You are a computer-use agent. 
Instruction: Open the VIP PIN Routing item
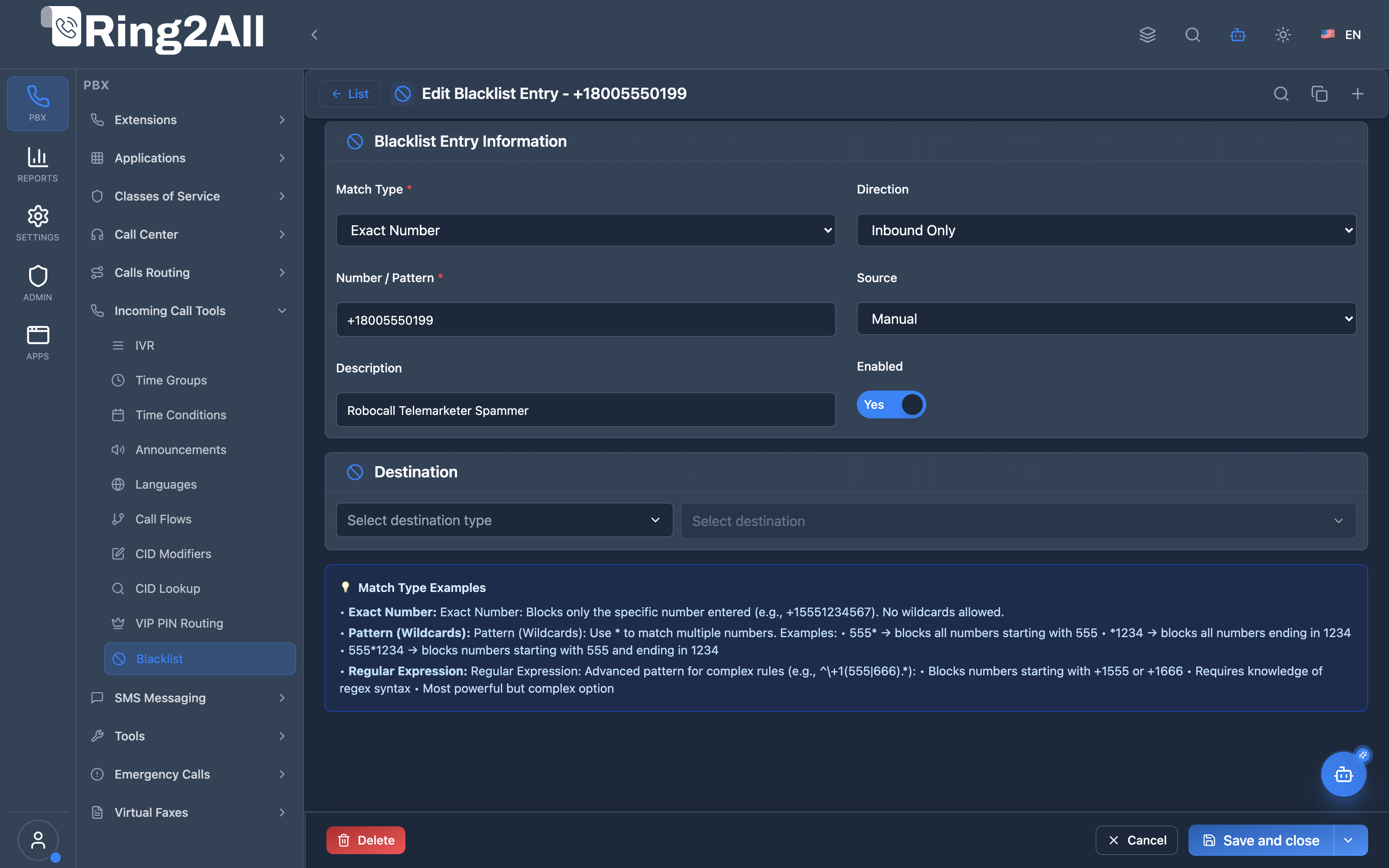200,623
